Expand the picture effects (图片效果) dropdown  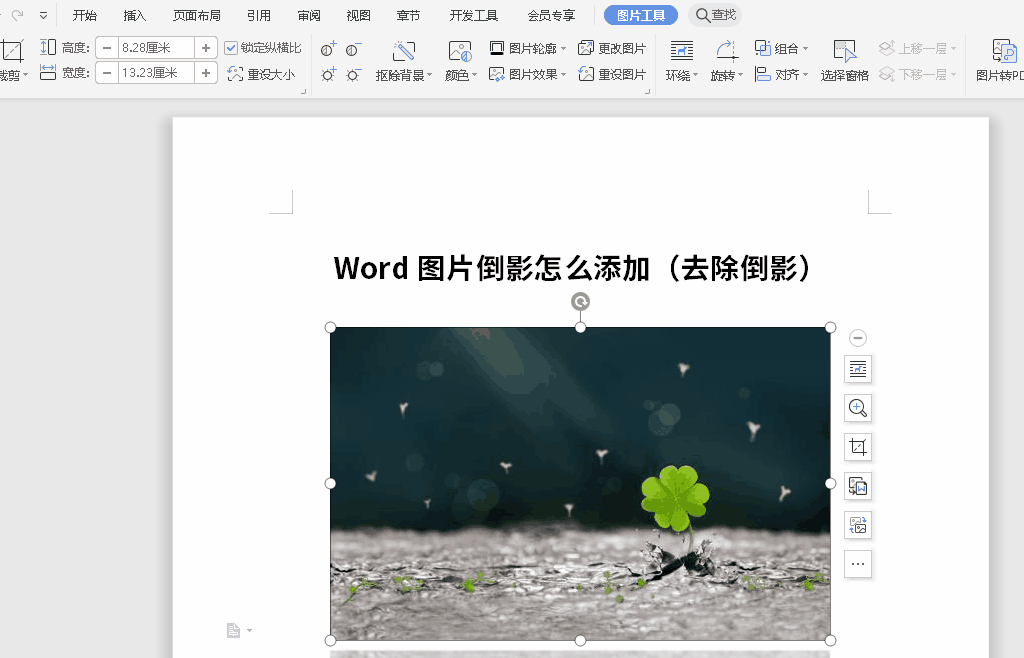(x=527, y=74)
